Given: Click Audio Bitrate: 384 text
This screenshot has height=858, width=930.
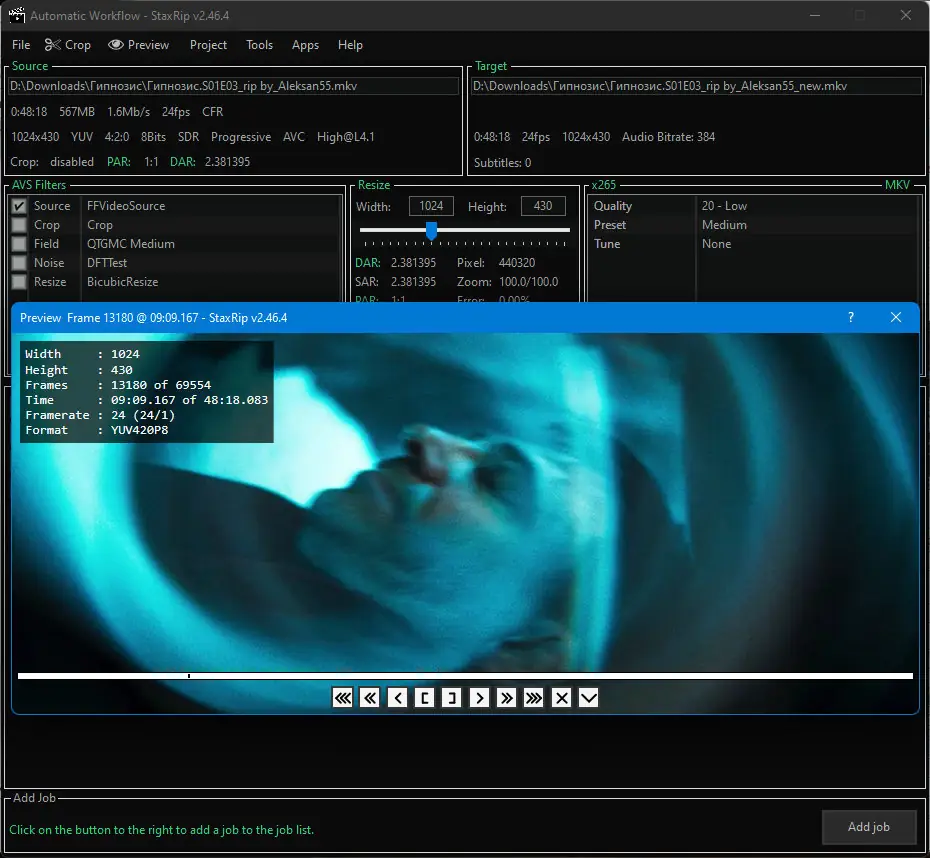Looking at the screenshot, I should [668, 137].
